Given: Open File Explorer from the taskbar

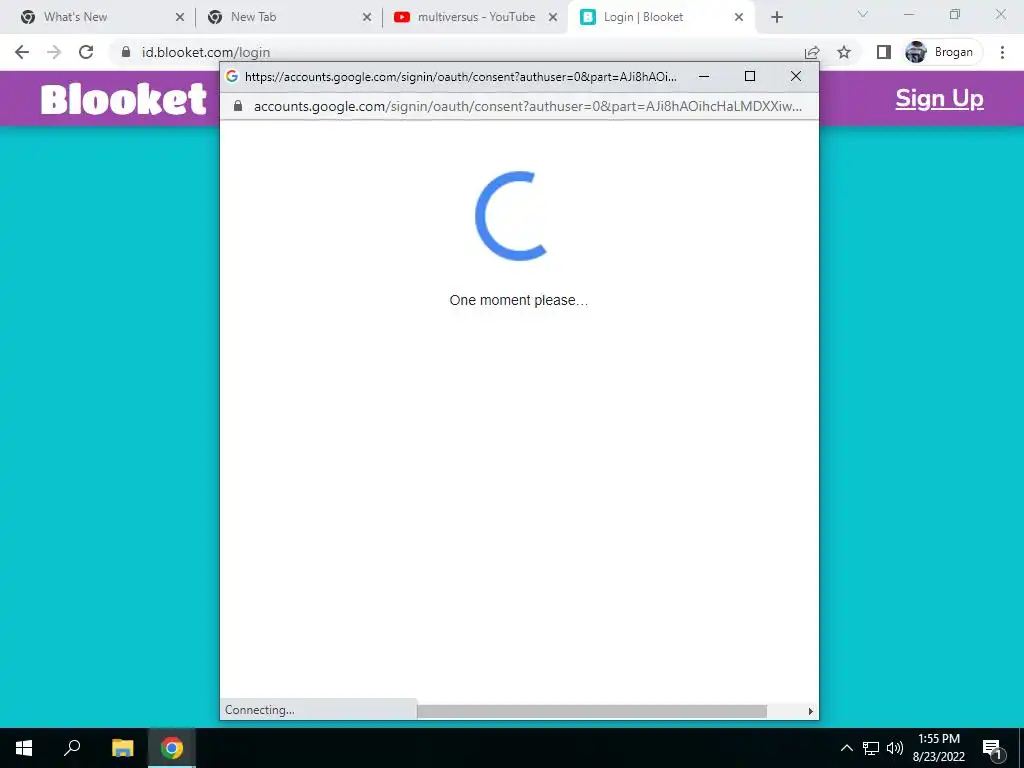Looking at the screenshot, I should click(122, 748).
